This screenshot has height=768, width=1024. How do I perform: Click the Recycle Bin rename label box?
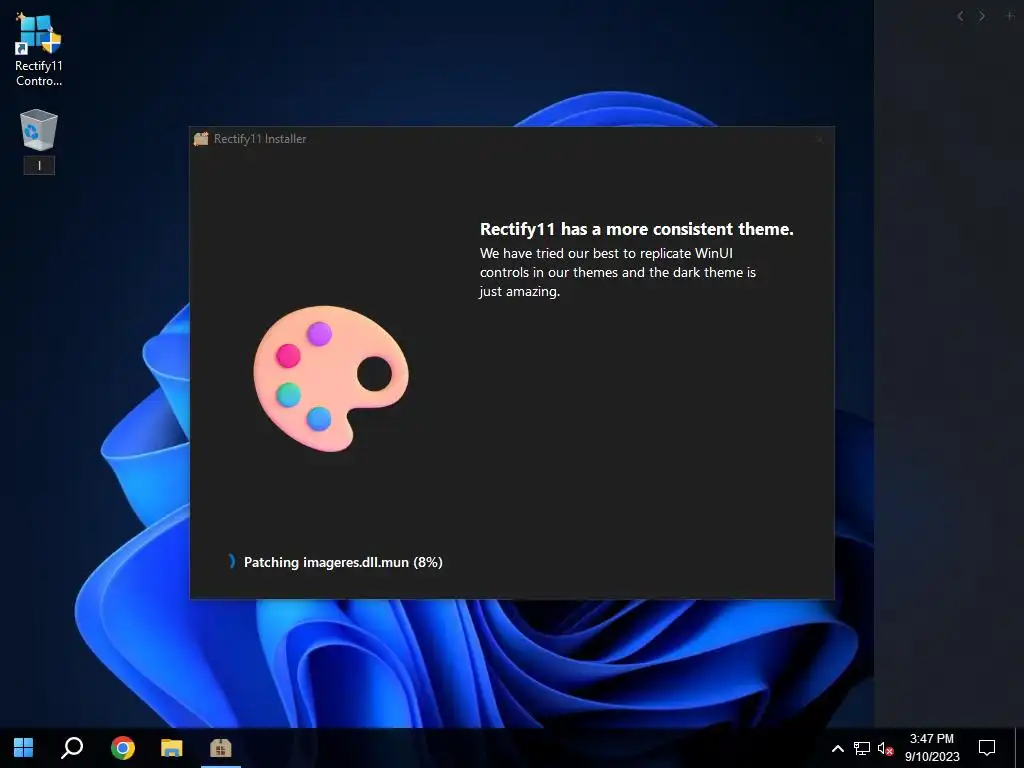39,166
